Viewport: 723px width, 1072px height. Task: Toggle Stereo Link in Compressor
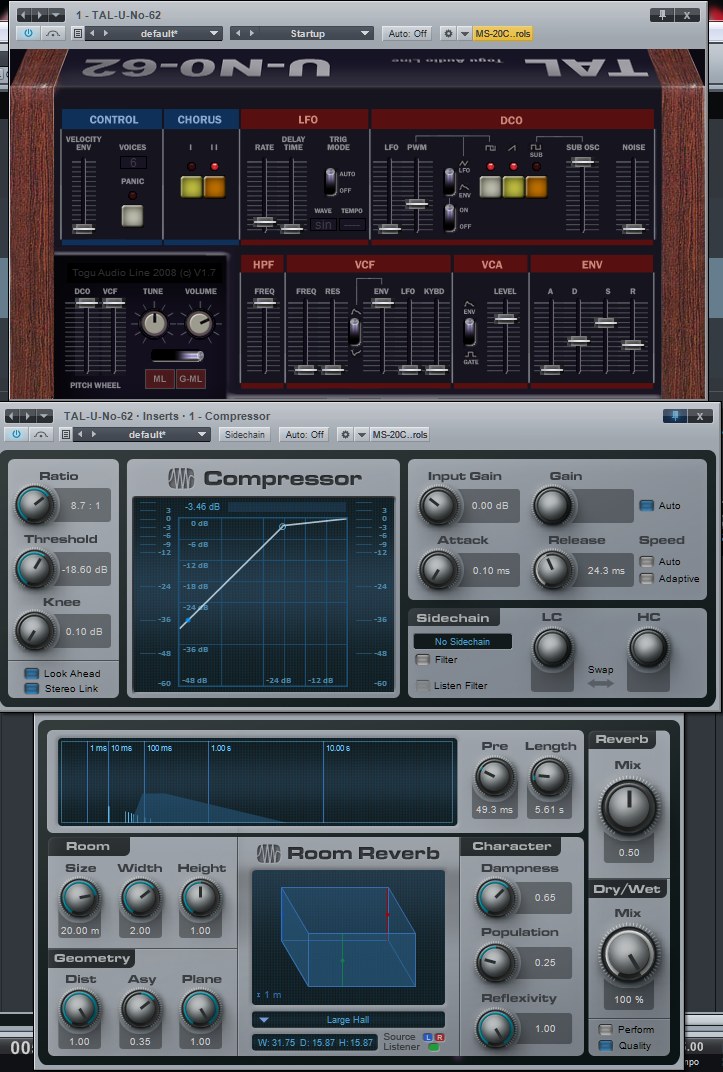pos(31,688)
